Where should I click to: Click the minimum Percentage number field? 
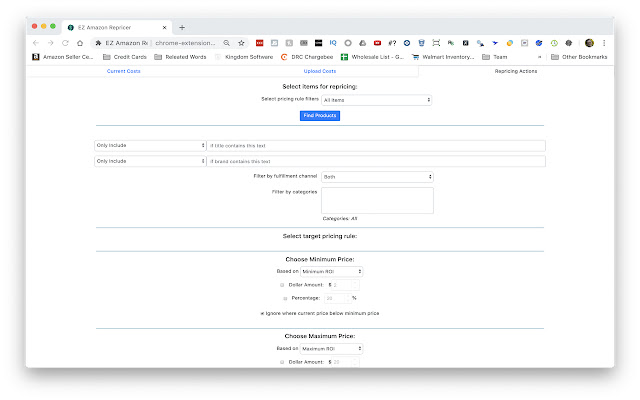pyautogui.click(x=338, y=298)
